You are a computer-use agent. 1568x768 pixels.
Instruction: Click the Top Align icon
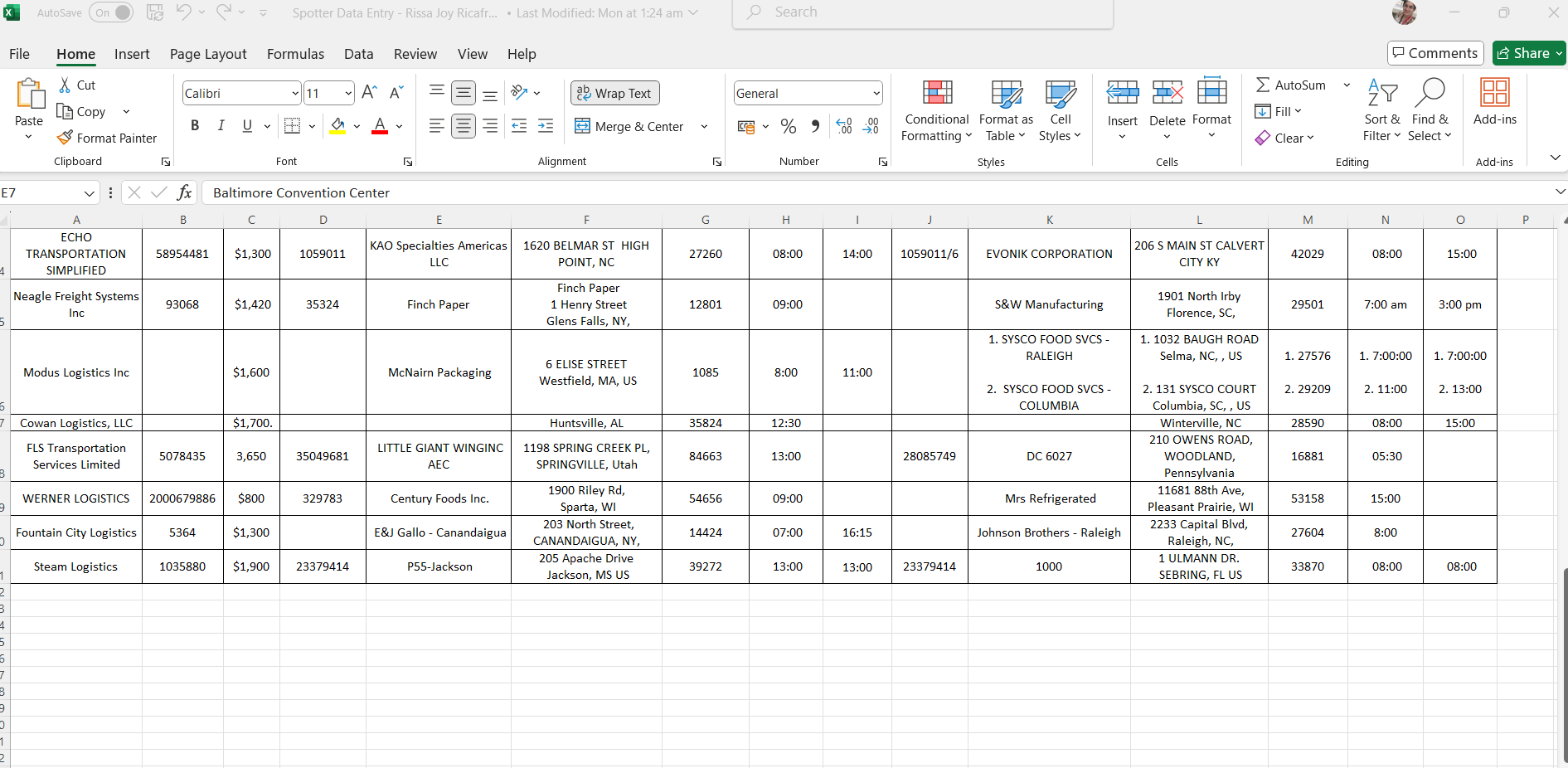437,92
